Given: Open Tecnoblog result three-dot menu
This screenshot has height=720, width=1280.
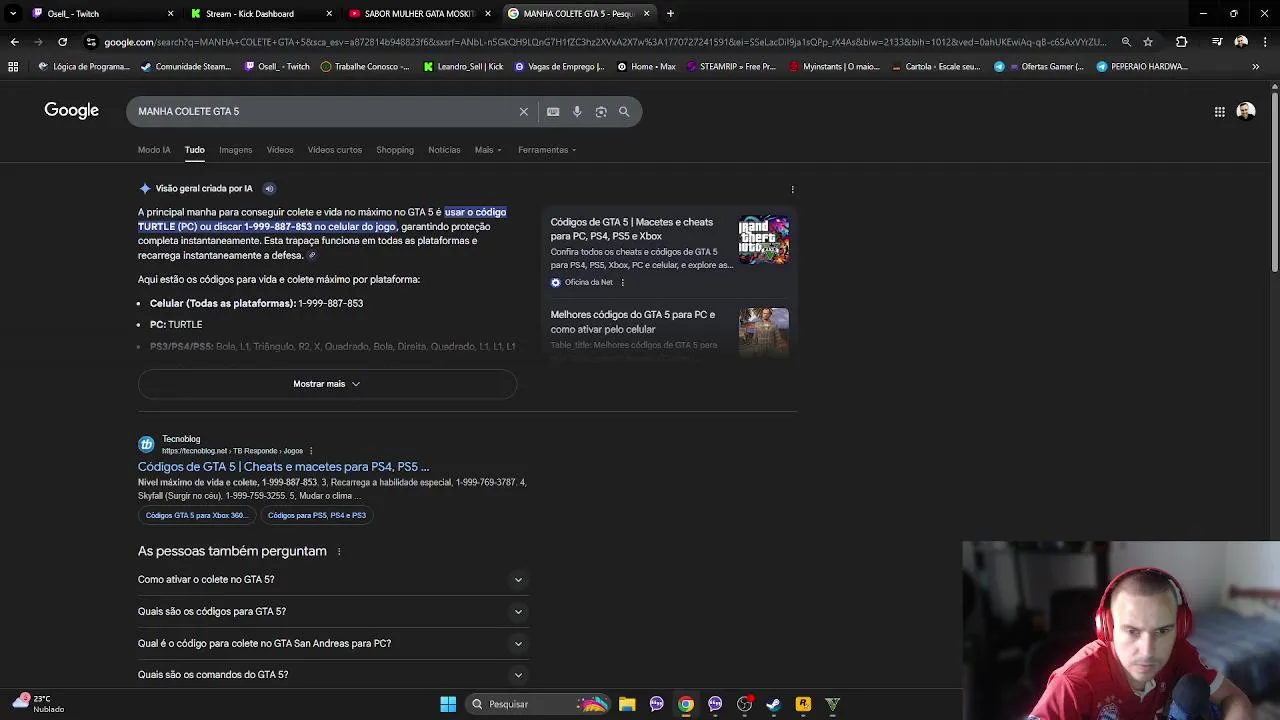Looking at the screenshot, I should click(x=312, y=451).
